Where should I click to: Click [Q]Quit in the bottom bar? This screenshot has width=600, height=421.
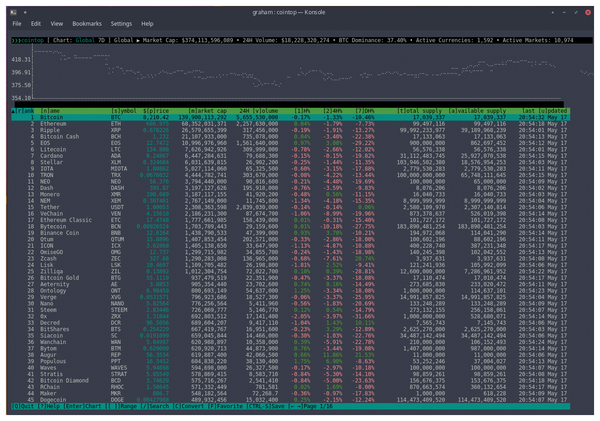click(x=23, y=406)
